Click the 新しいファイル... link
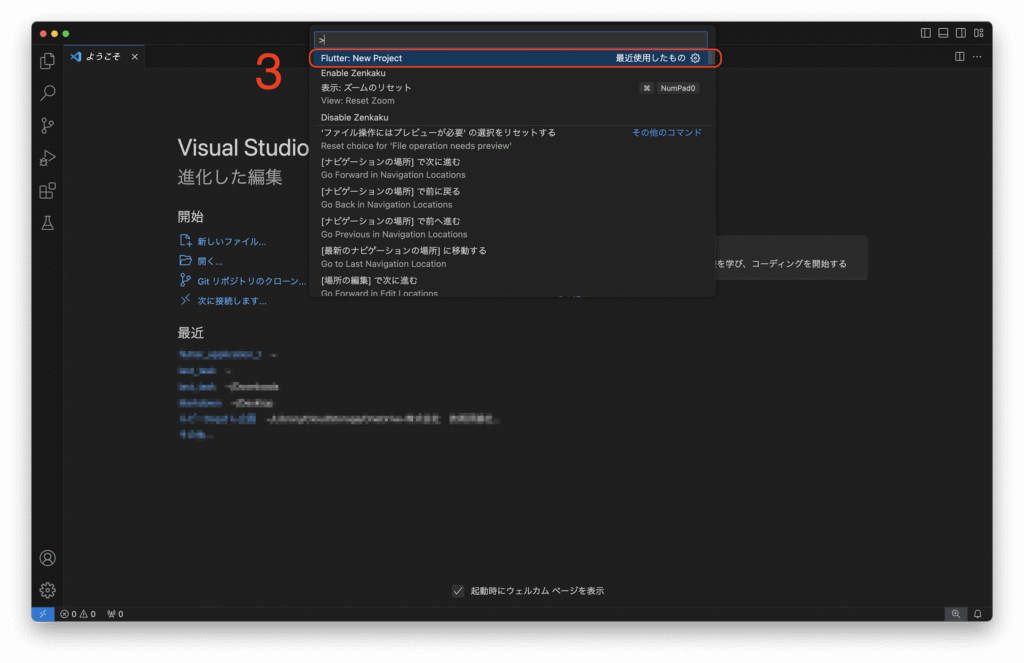 [x=232, y=242]
